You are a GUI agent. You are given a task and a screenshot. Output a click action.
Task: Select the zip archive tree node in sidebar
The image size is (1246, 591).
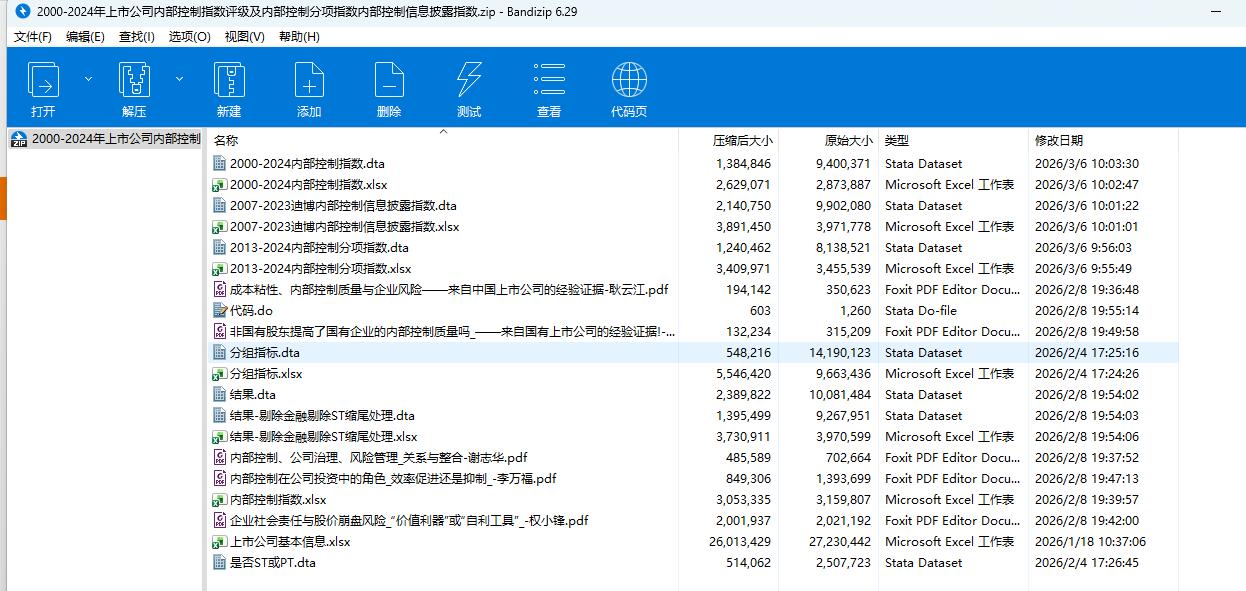pos(105,139)
